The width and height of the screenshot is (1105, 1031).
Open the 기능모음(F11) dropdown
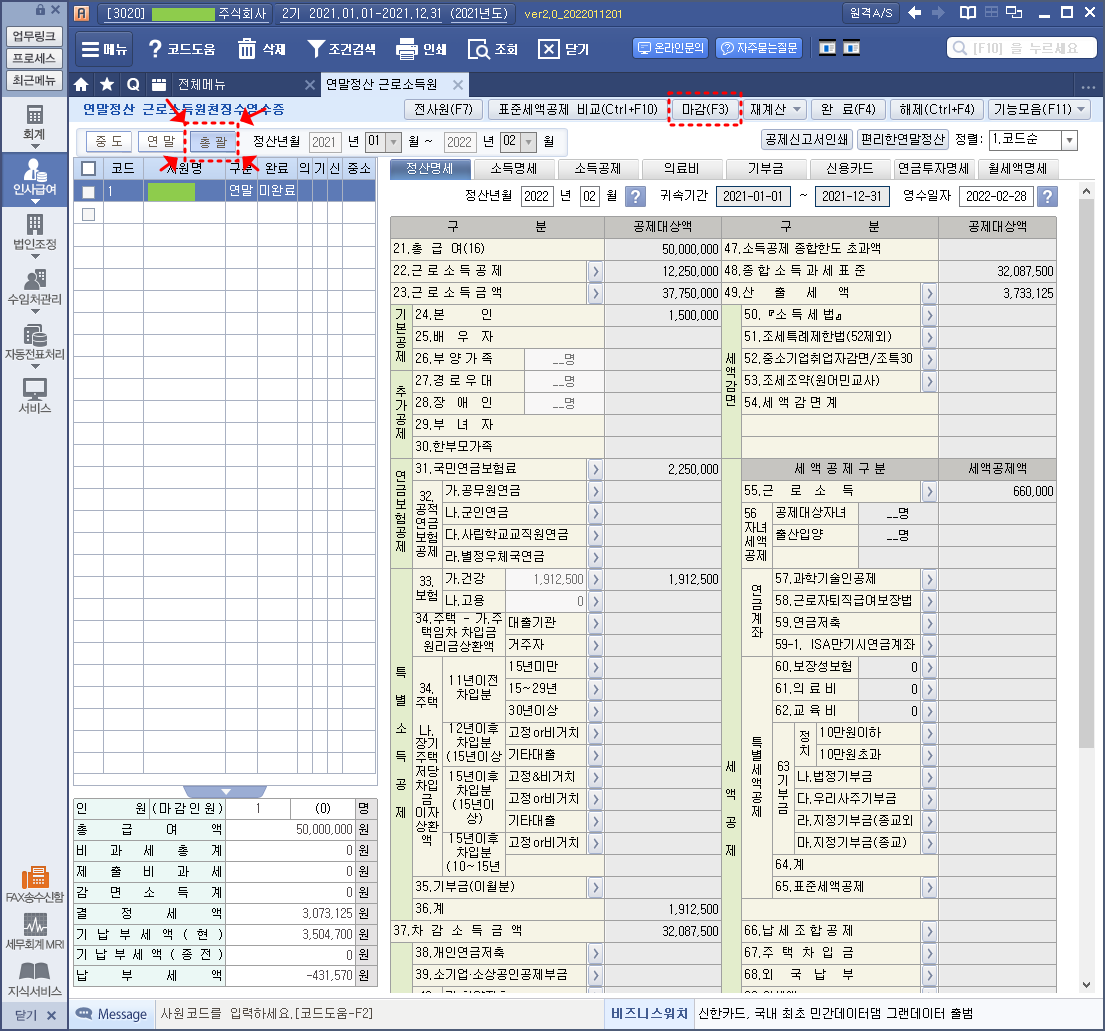coord(1039,109)
